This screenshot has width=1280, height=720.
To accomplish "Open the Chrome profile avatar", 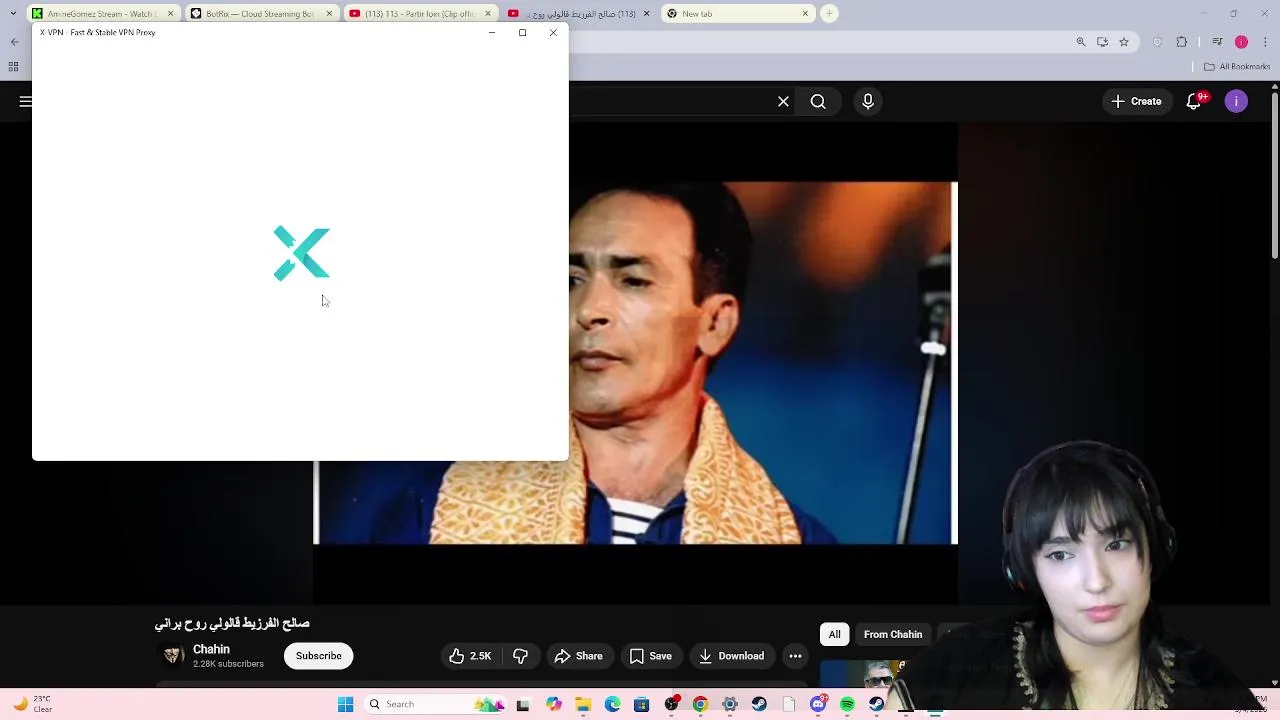I will (x=1241, y=42).
